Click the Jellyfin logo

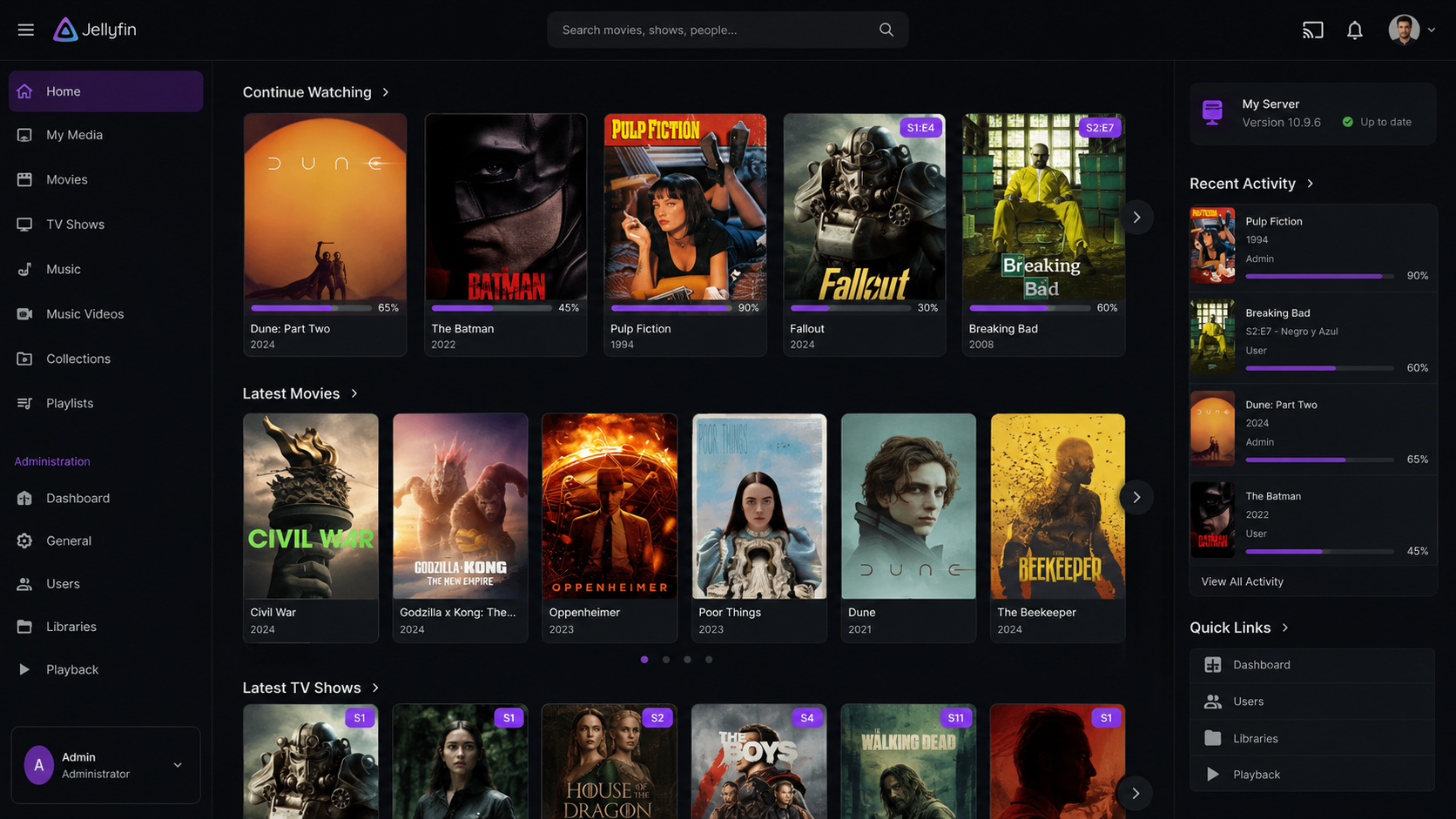(95, 30)
